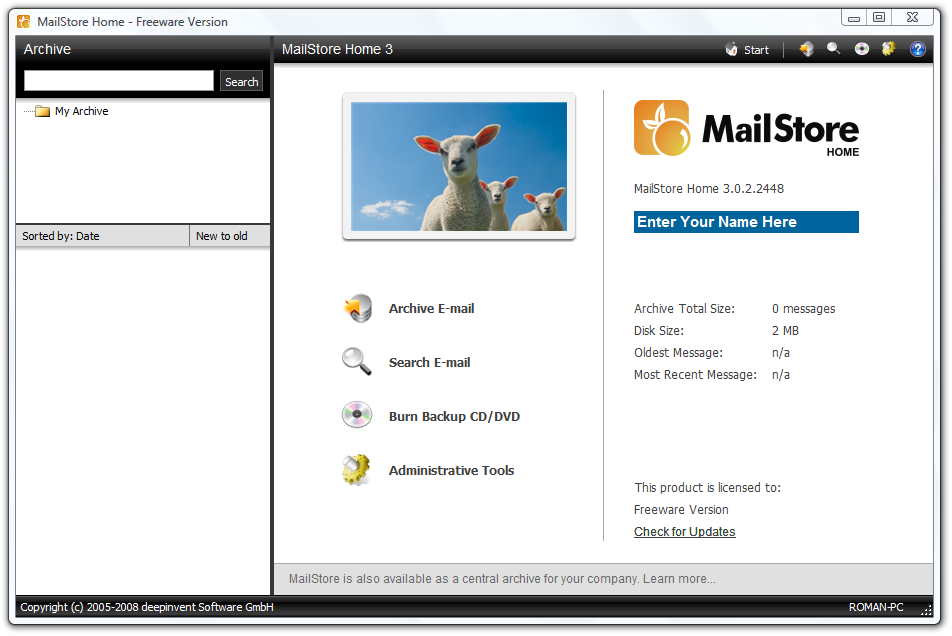Click the ROMAN-PC status bar label
952x636 pixels.
(876, 607)
